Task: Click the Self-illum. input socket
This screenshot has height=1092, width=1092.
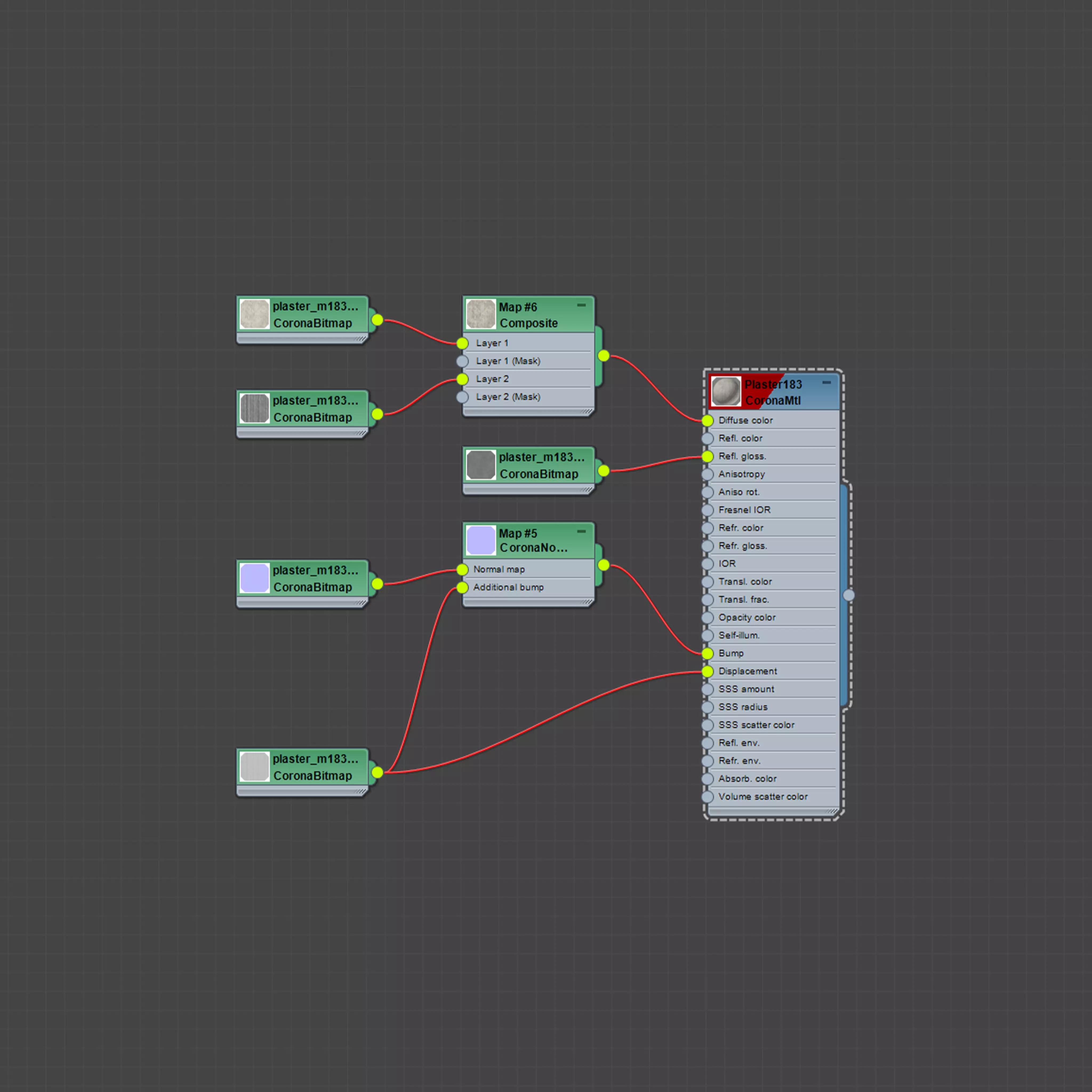Action: click(x=708, y=636)
